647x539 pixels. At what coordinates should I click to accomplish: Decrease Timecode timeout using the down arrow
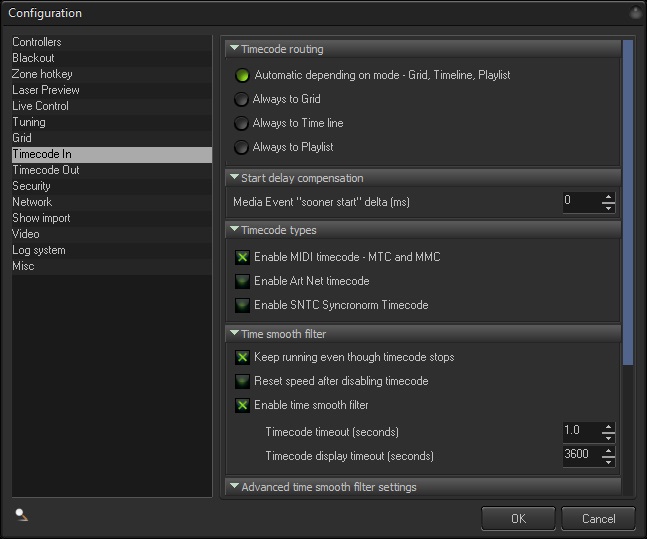(608, 437)
